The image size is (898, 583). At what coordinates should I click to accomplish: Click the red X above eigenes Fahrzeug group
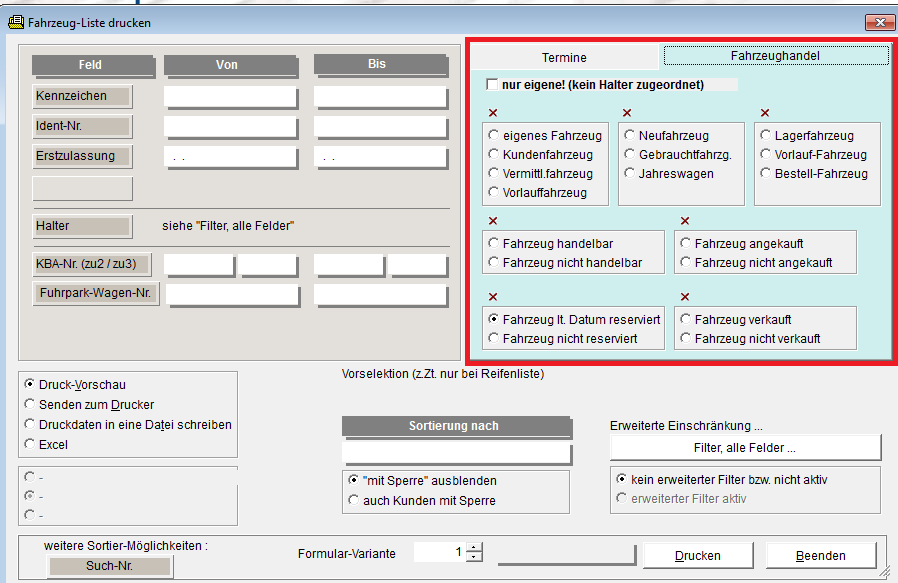pyautogui.click(x=491, y=114)
